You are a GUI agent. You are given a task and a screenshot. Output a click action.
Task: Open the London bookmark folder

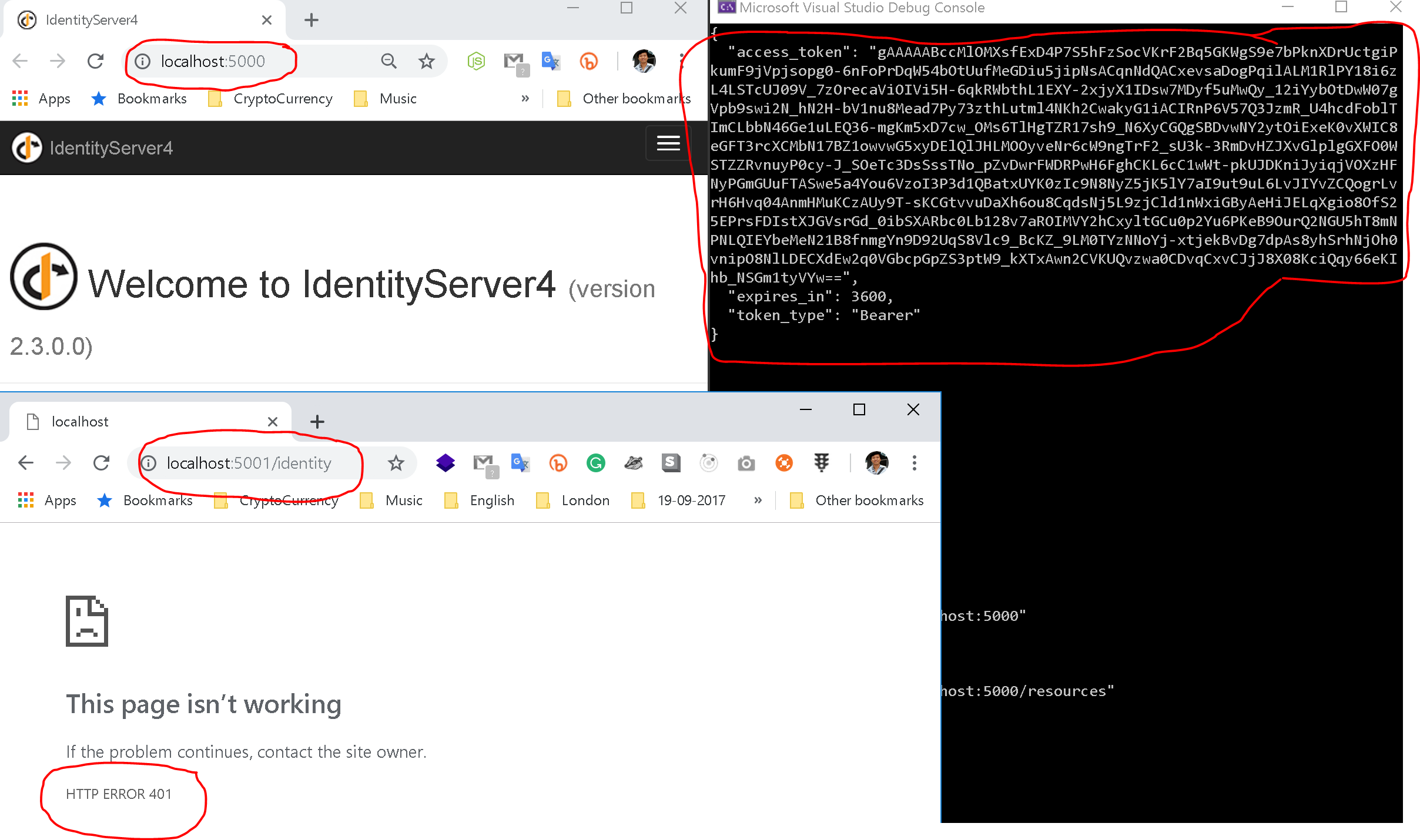pyautogui.click(x=573, y=500)
